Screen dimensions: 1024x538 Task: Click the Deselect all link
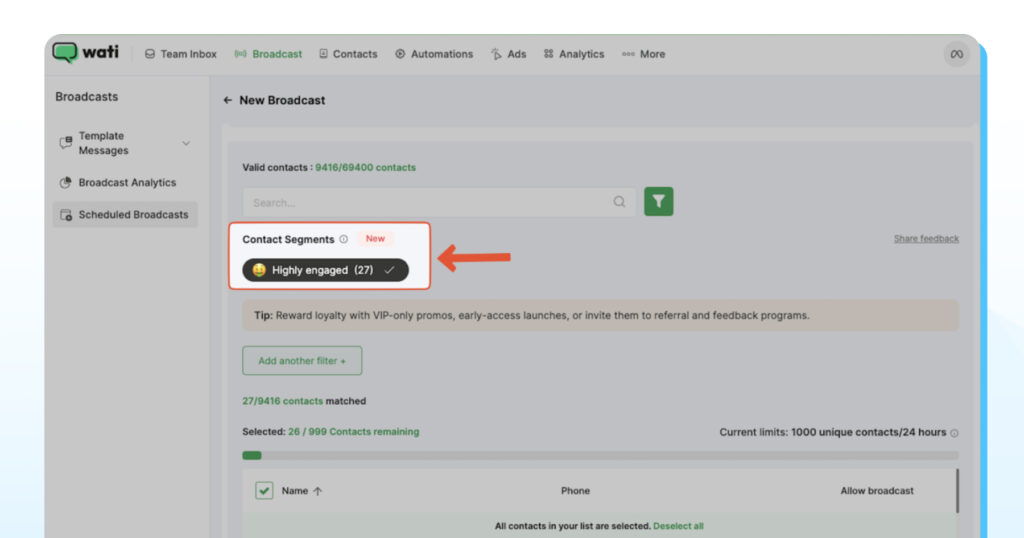coord(678,526)
